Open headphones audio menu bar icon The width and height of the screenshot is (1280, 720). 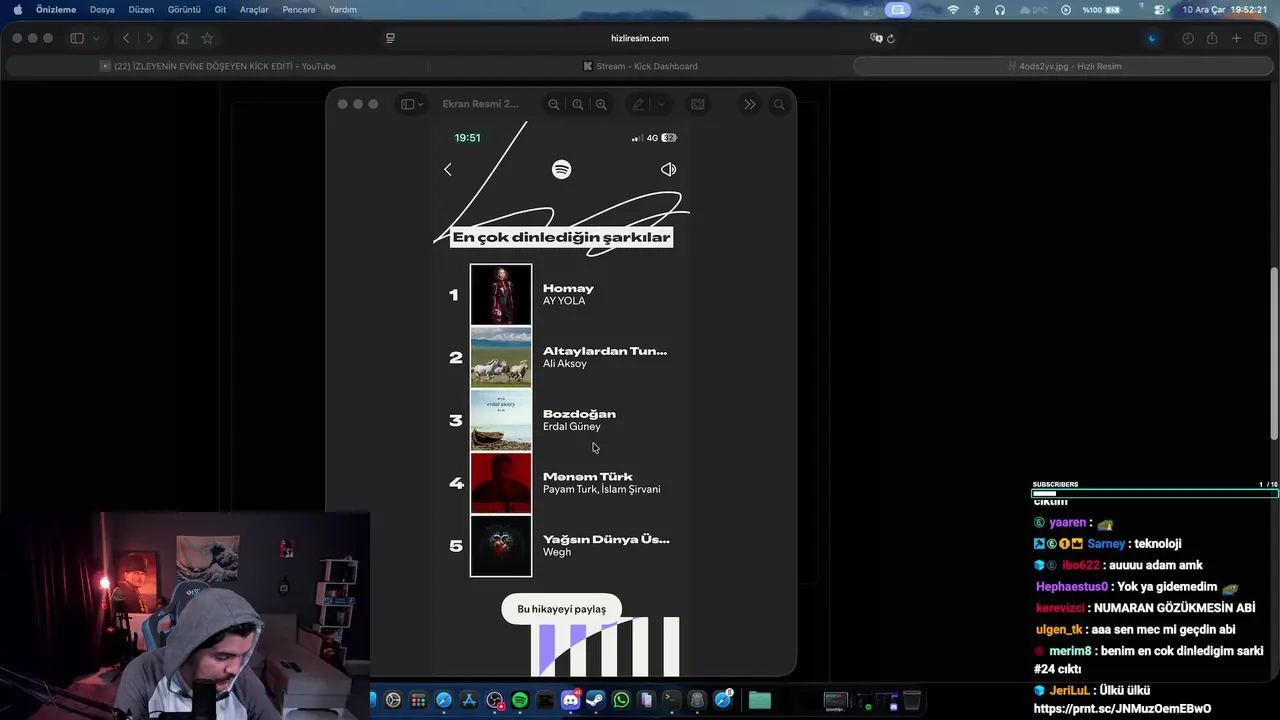(x=1000, y=10)
